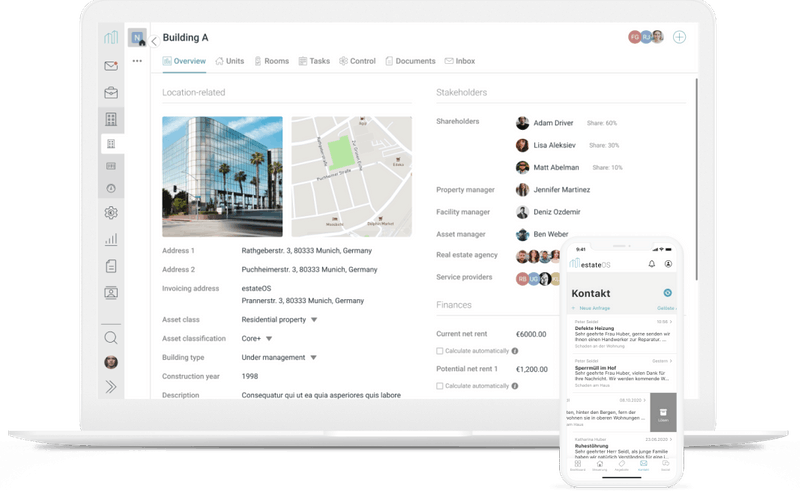The height and width of the screenshot is (491, 800).
Task: Open the Asset class dropdown
Action: (279, 320)
